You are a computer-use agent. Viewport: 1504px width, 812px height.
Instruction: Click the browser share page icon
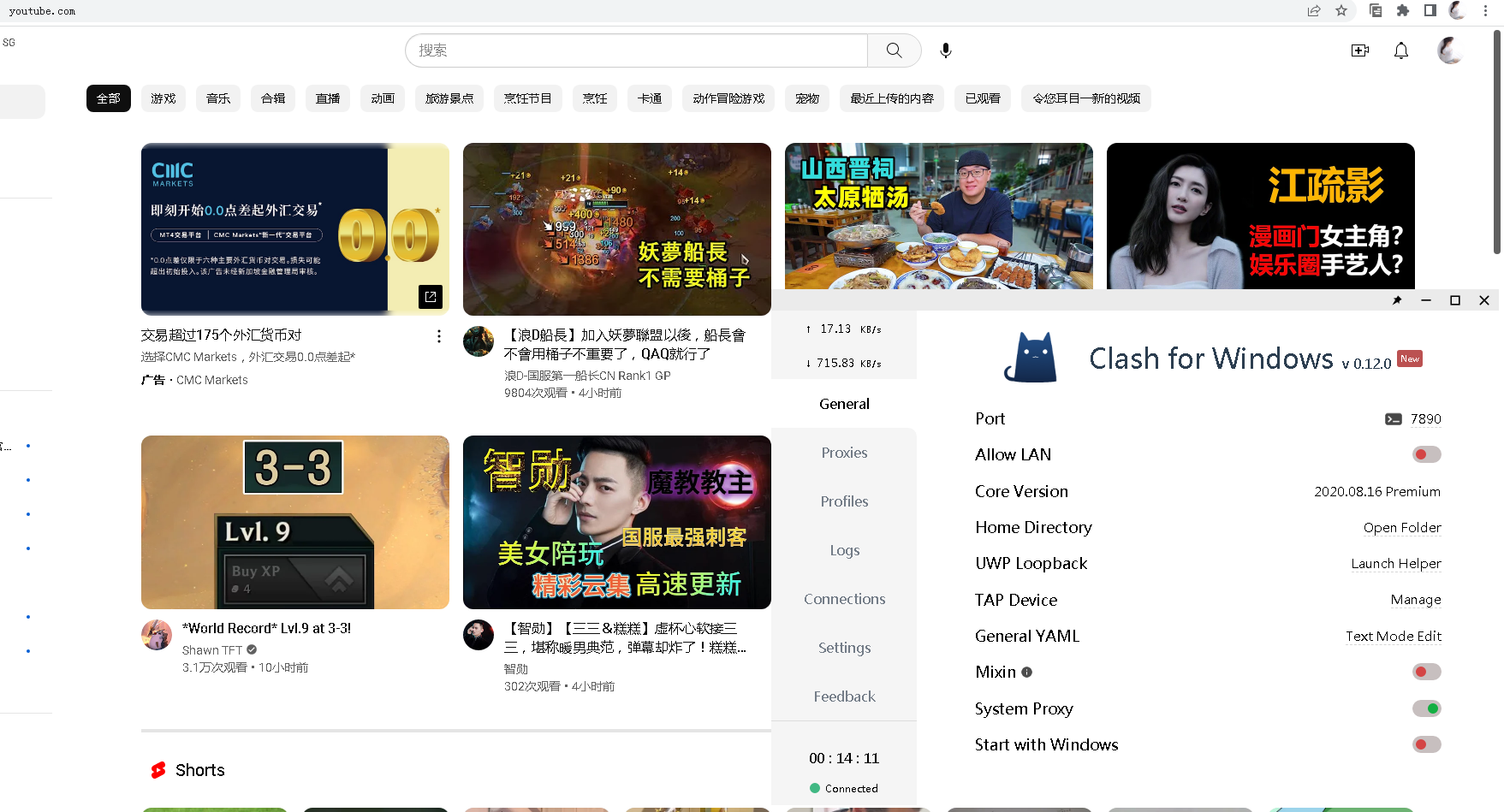tap(1314, 10)
